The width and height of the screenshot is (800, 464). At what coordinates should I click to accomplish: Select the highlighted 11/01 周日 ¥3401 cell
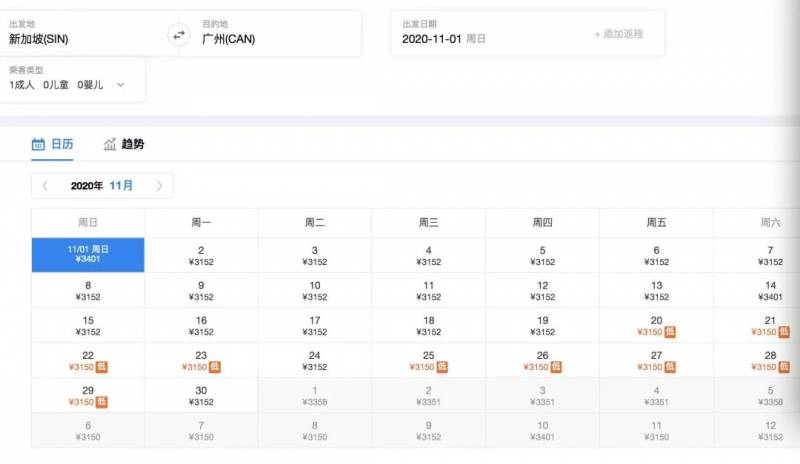click(88, 255)
